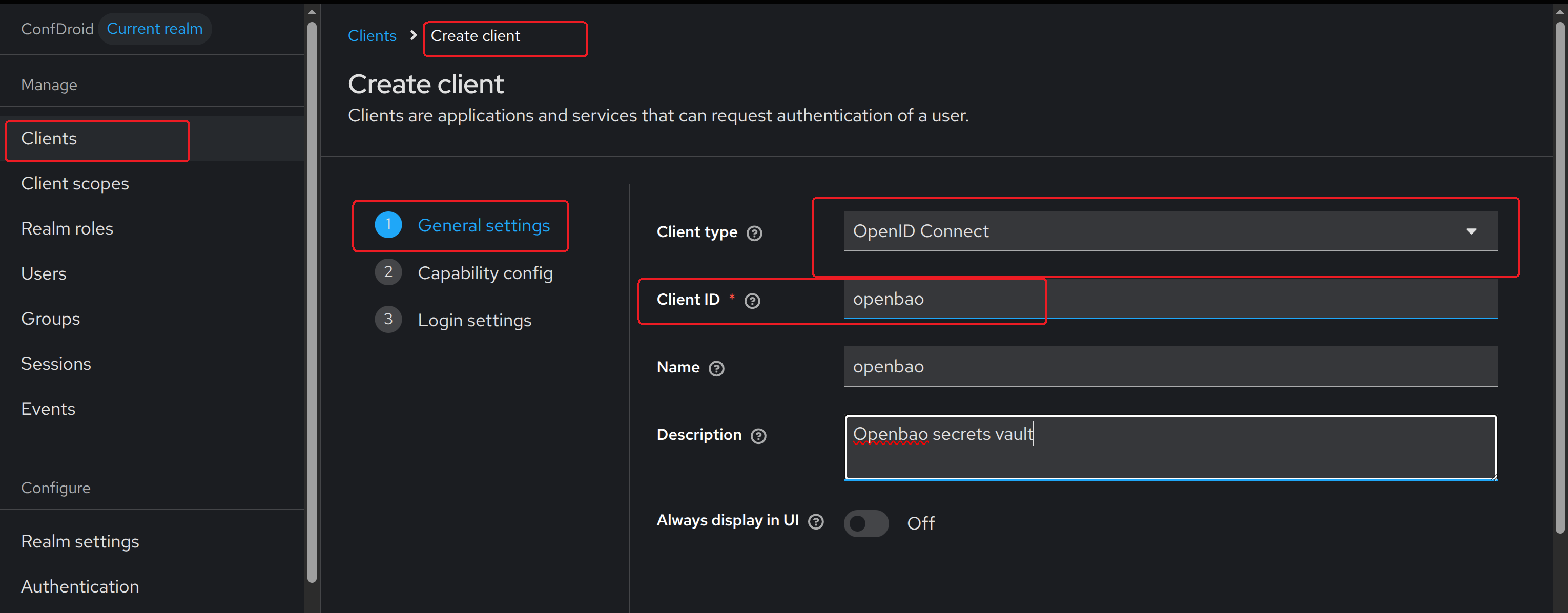
Task: Click the Name field help icon
Action: pos(716,369)
